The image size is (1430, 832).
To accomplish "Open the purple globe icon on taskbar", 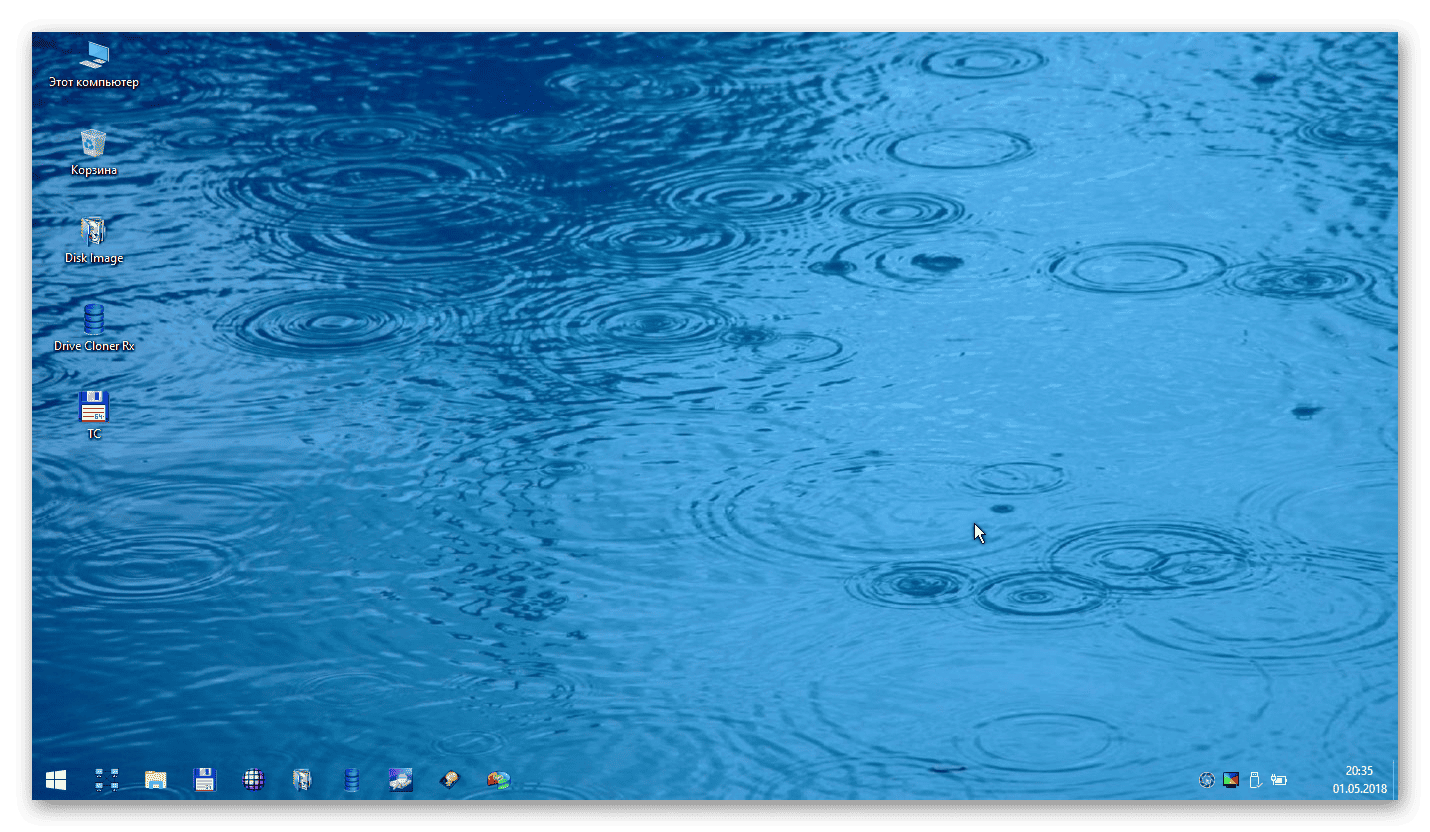I will tap(254, 780).
